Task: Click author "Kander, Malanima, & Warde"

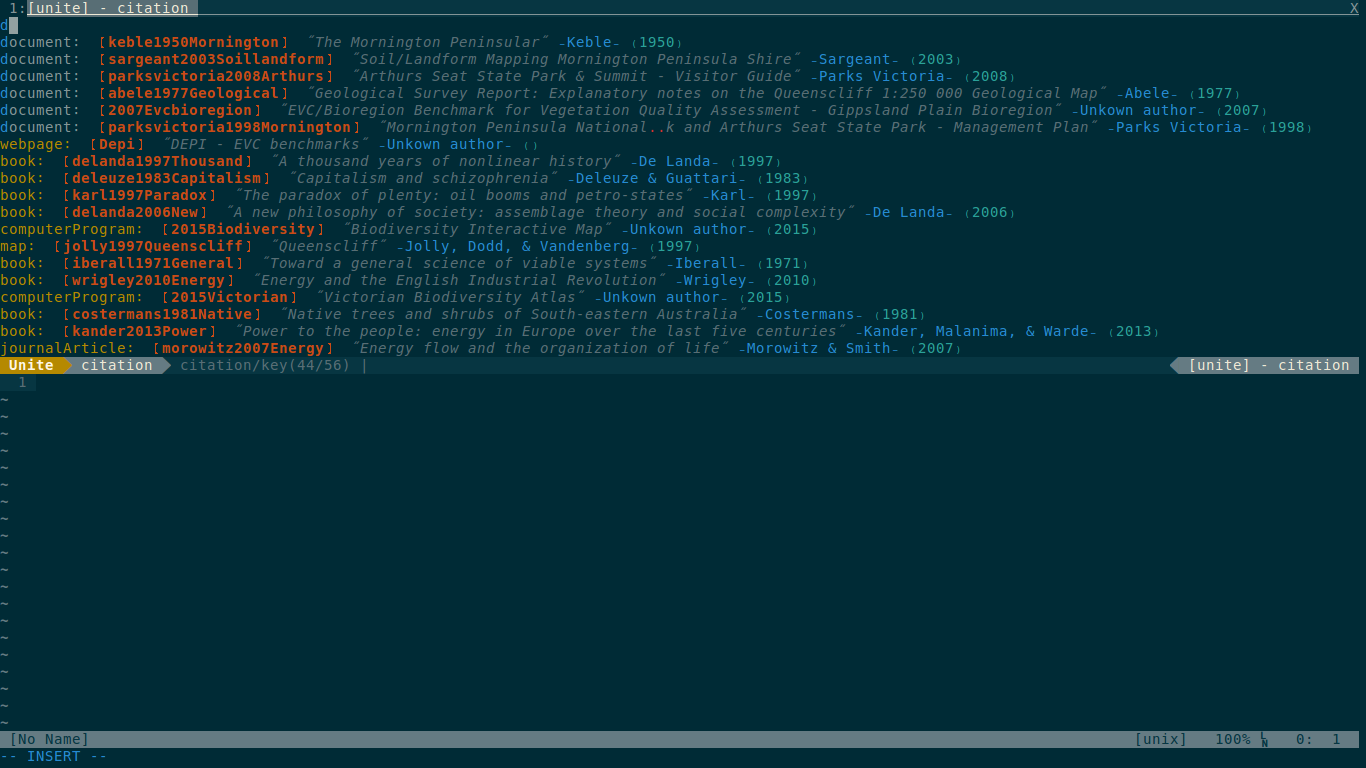Action: click(976, 331)
